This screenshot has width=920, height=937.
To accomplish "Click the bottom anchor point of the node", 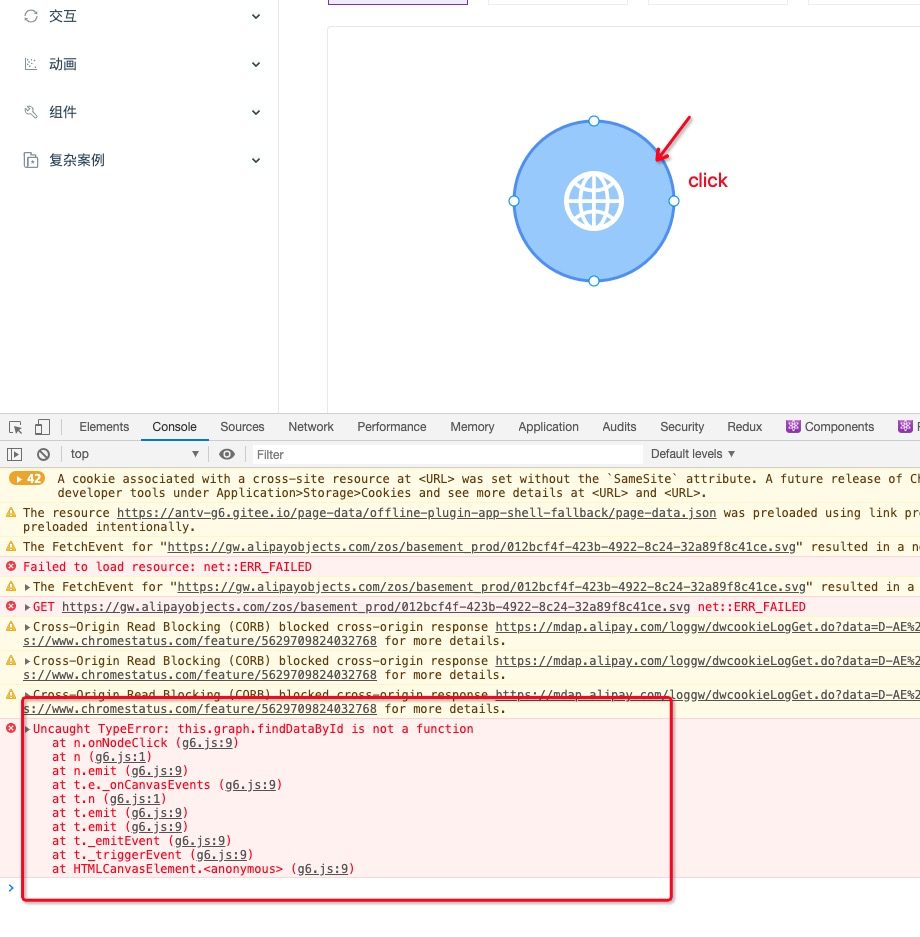I will click(x=594, y=281).
